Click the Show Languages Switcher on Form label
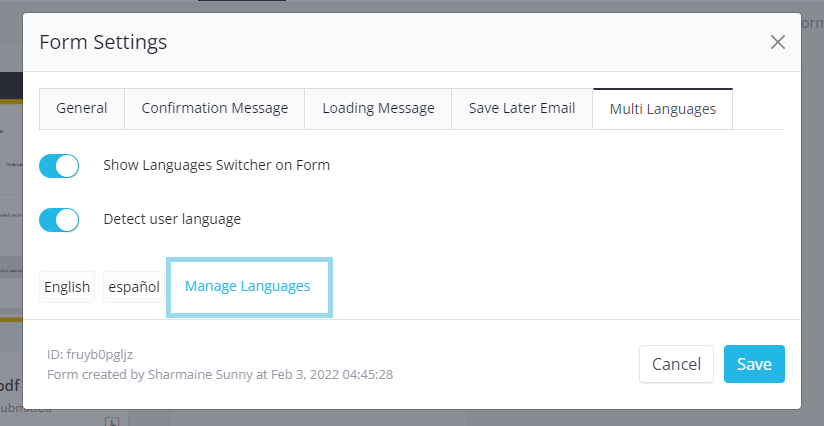824x426 pixels. (x=216, y=165)
